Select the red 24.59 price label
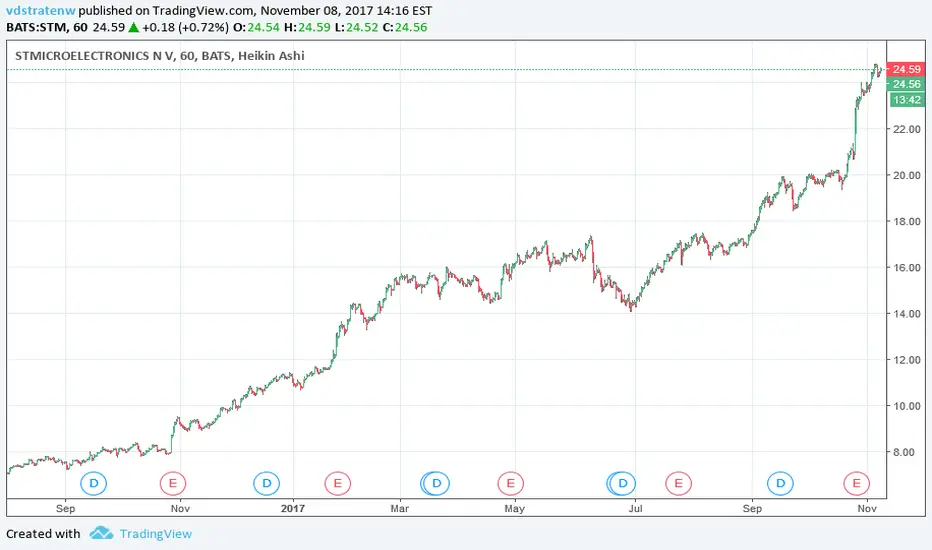The image size is (932, 550). point(906,70)
